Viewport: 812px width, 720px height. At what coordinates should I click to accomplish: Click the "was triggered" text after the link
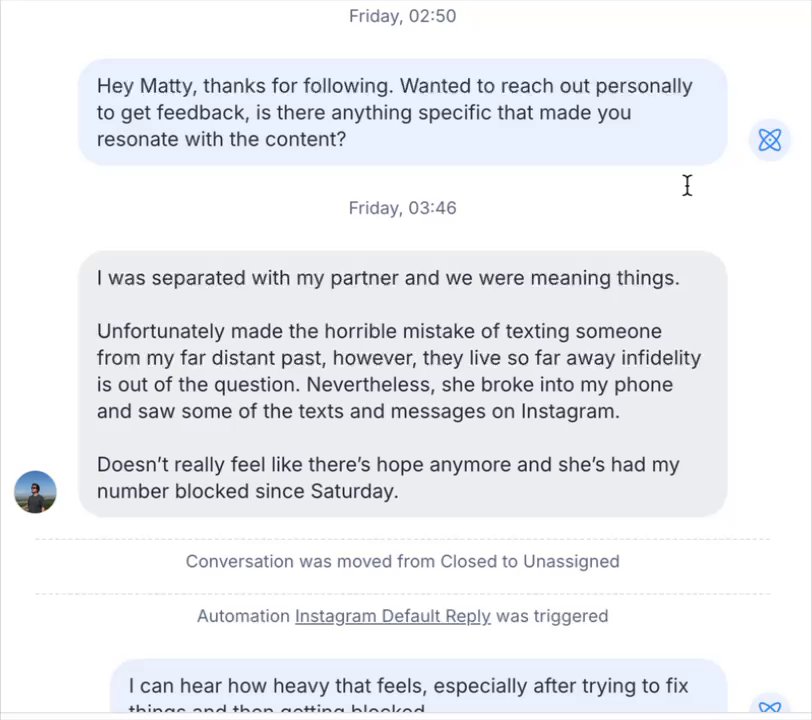pos(552,616)
